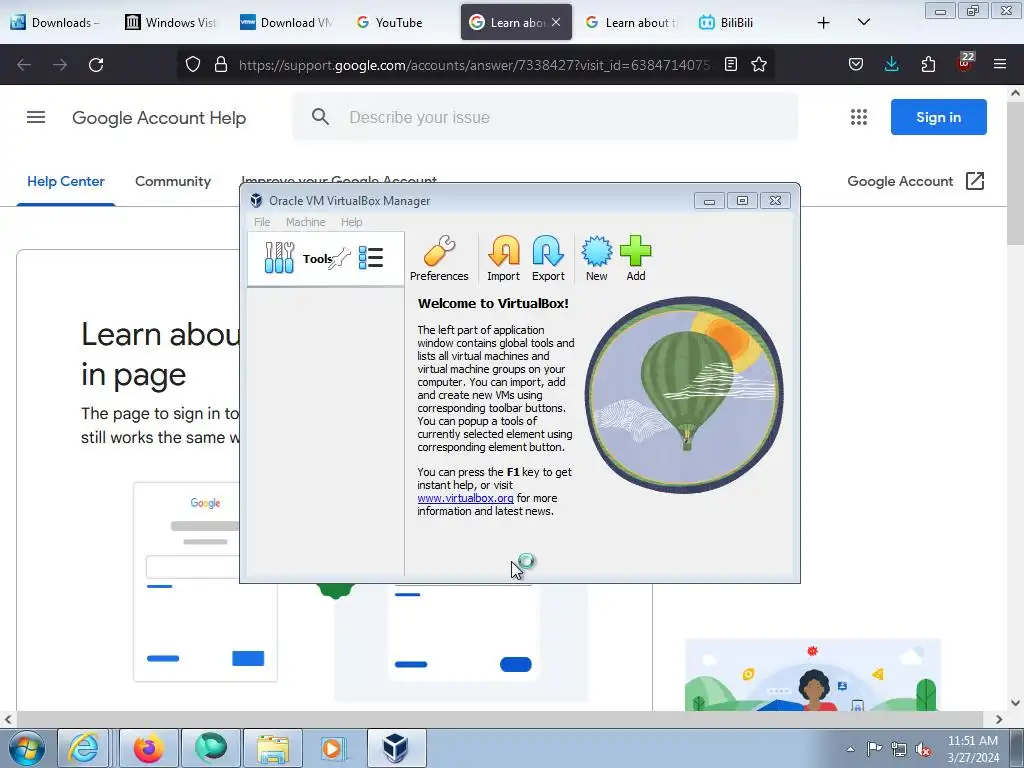This screenshot has width=1024, height=768.
Task: Go forward in Firefox history
Action: point(60,65)
